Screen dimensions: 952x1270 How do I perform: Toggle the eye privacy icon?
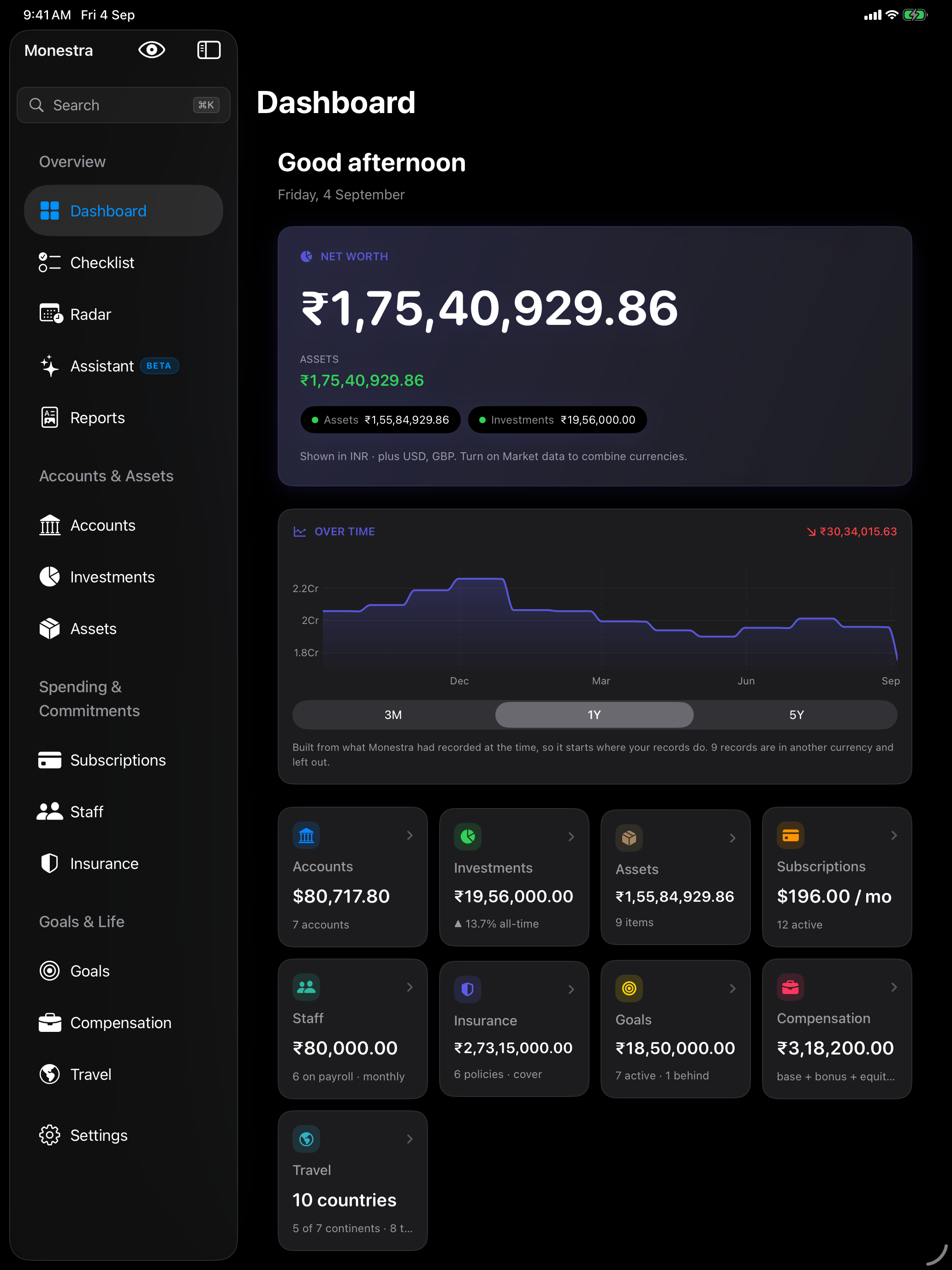pyautogui.click(x=151, y=50)
